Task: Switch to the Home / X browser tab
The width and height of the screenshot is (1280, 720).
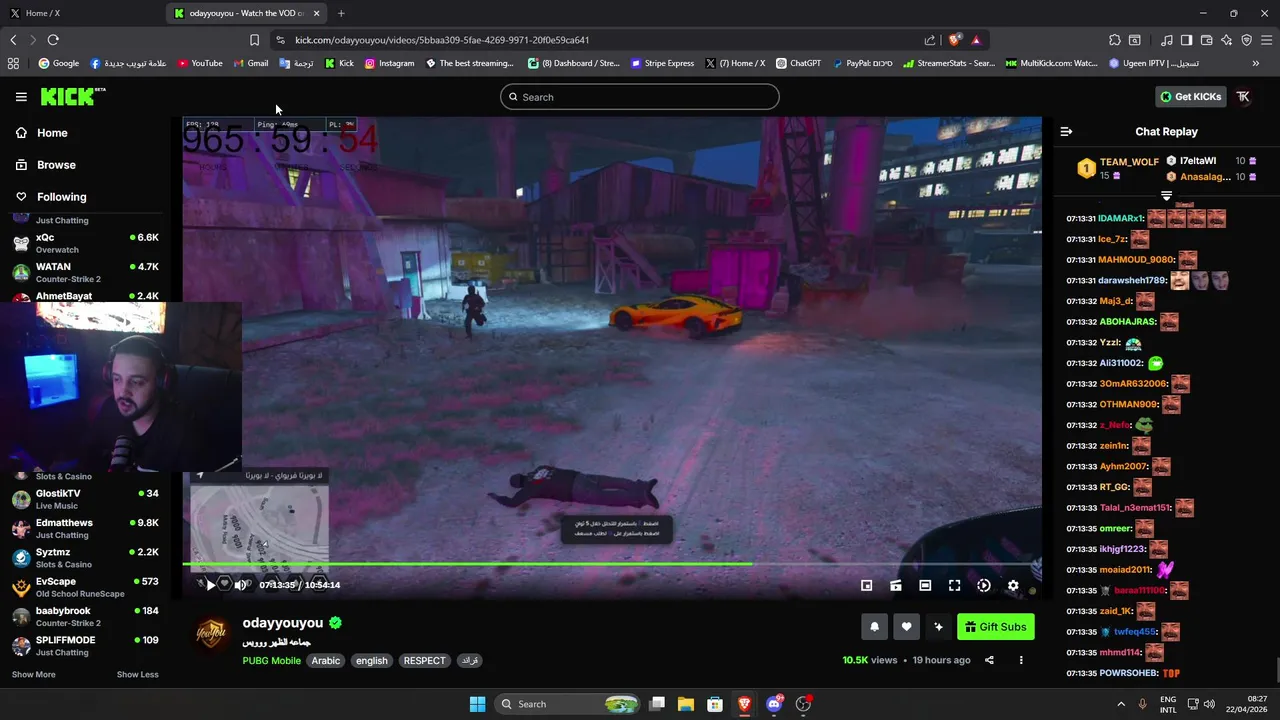Action: [x=80, y=13]
